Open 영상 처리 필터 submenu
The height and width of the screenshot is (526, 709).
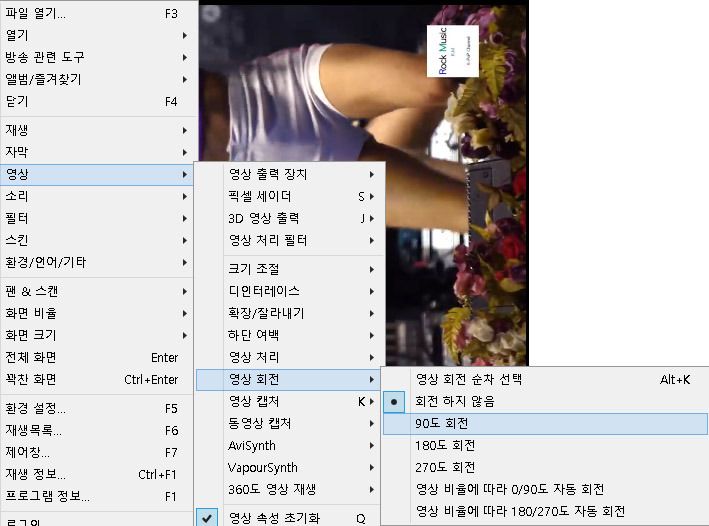tap(290, 240)
